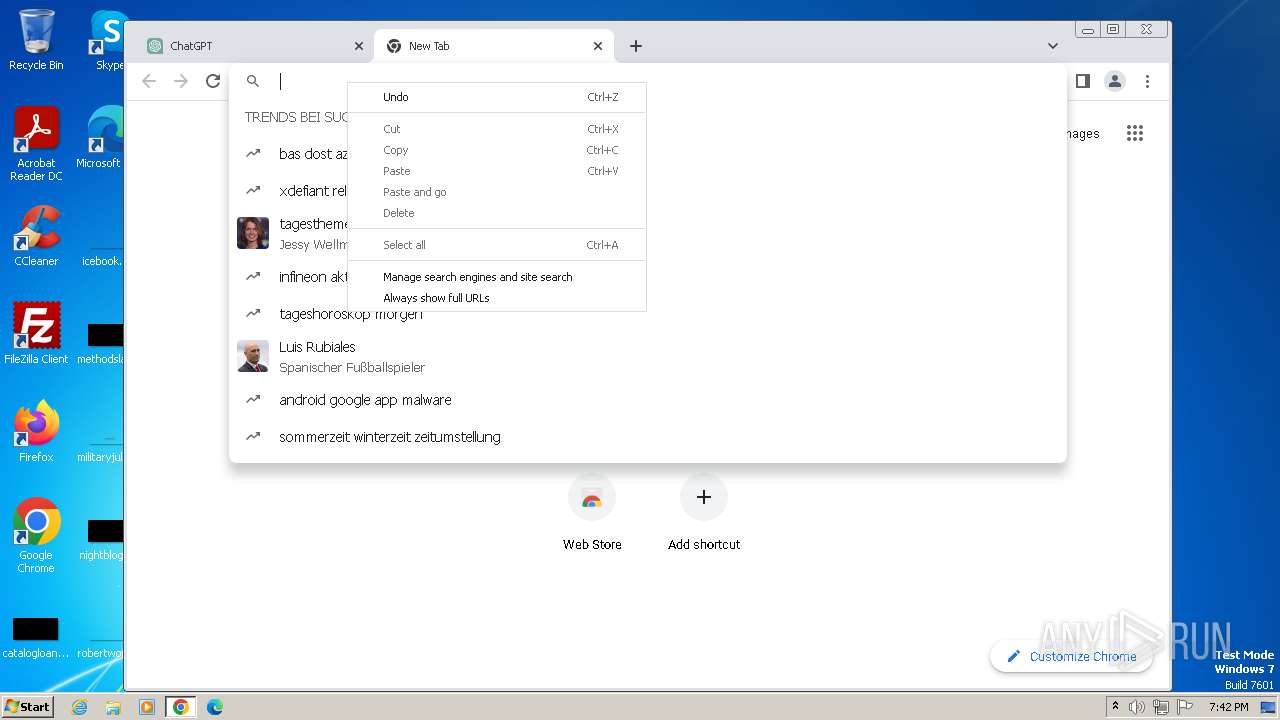Click the search magnifier icon in omnibox
This screenshot has height=720, width=1280.
point(253,81)
